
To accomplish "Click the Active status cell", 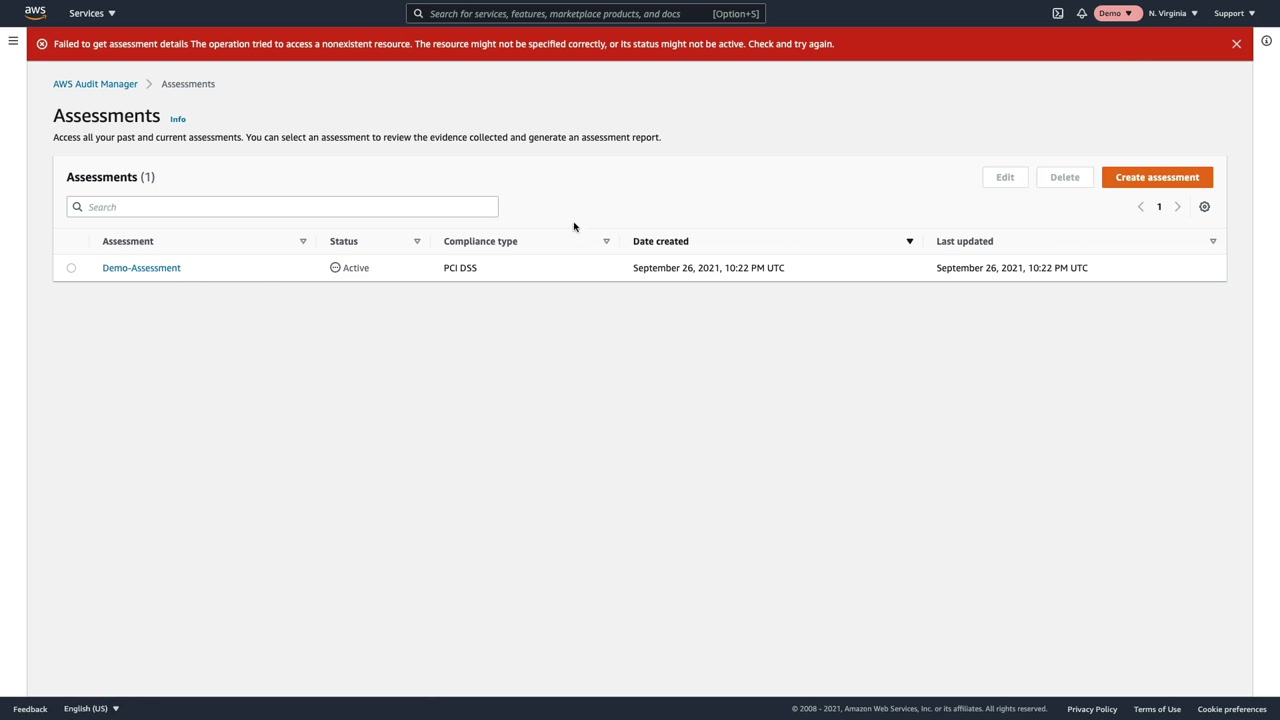I will (x=349, y=268).
